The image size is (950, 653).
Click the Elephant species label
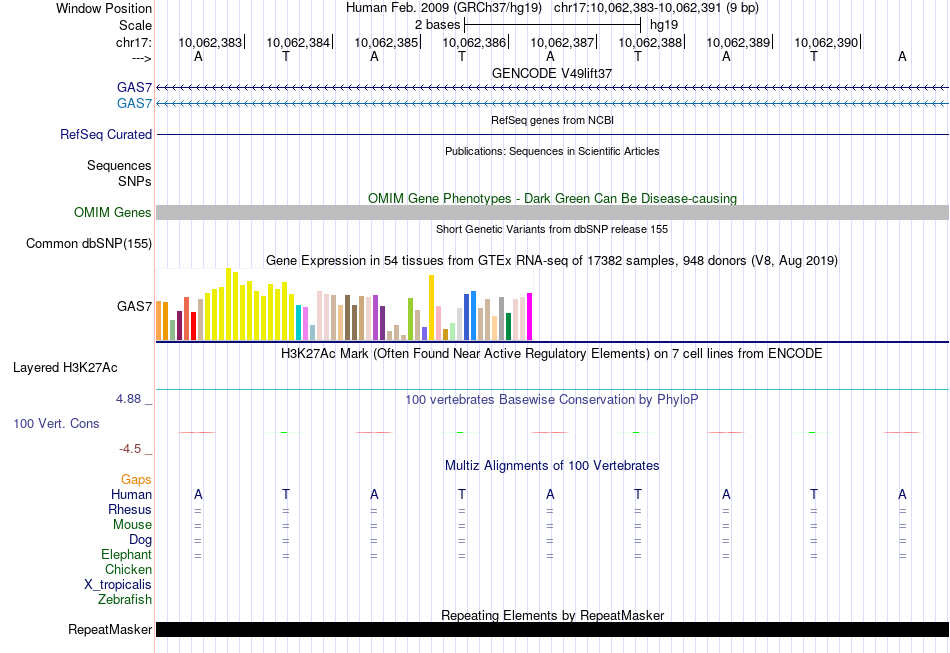tap(126, 554)
